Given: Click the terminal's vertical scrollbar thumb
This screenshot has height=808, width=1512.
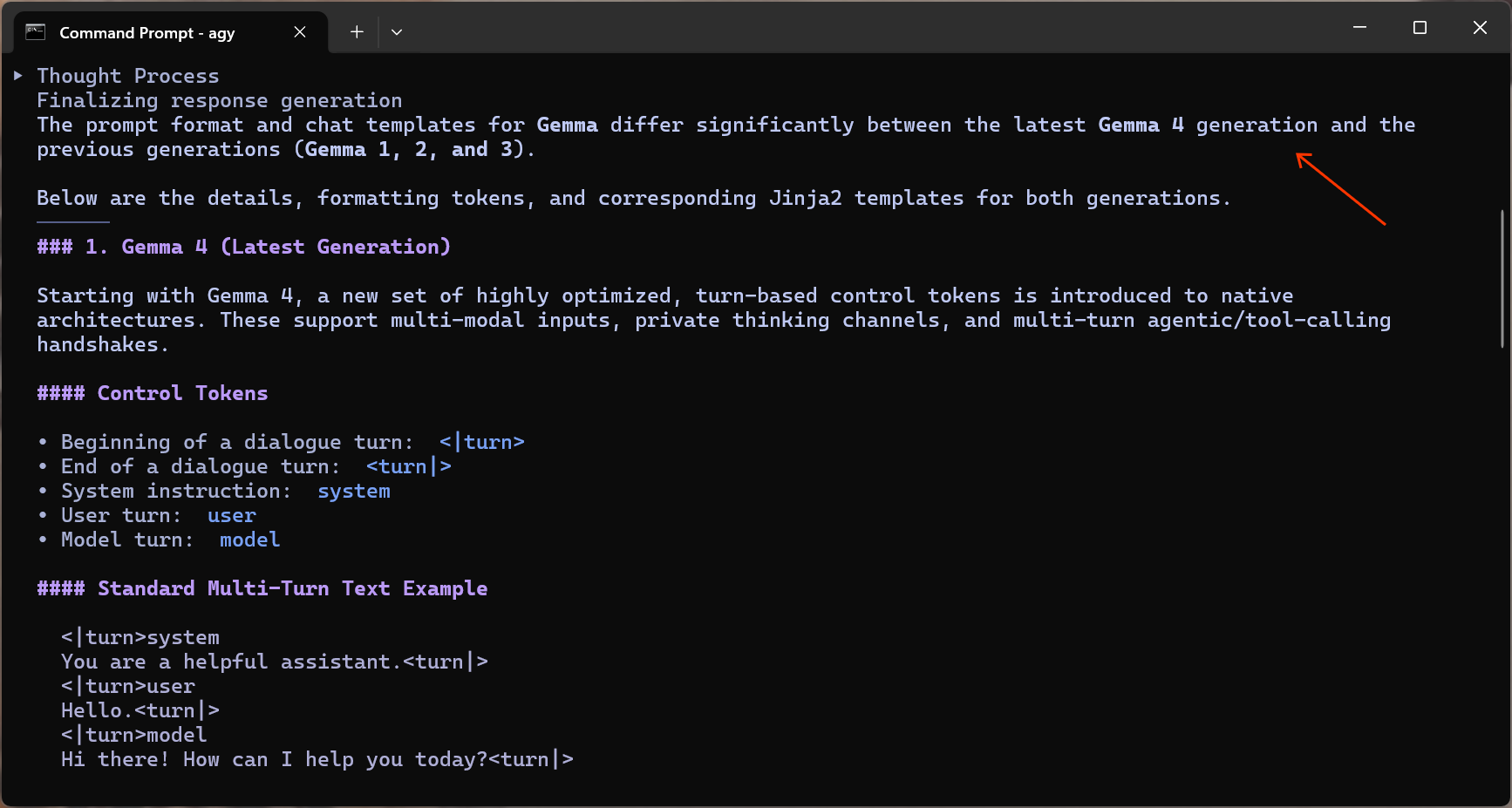Looking at the screenshot, I should 1502,279.
